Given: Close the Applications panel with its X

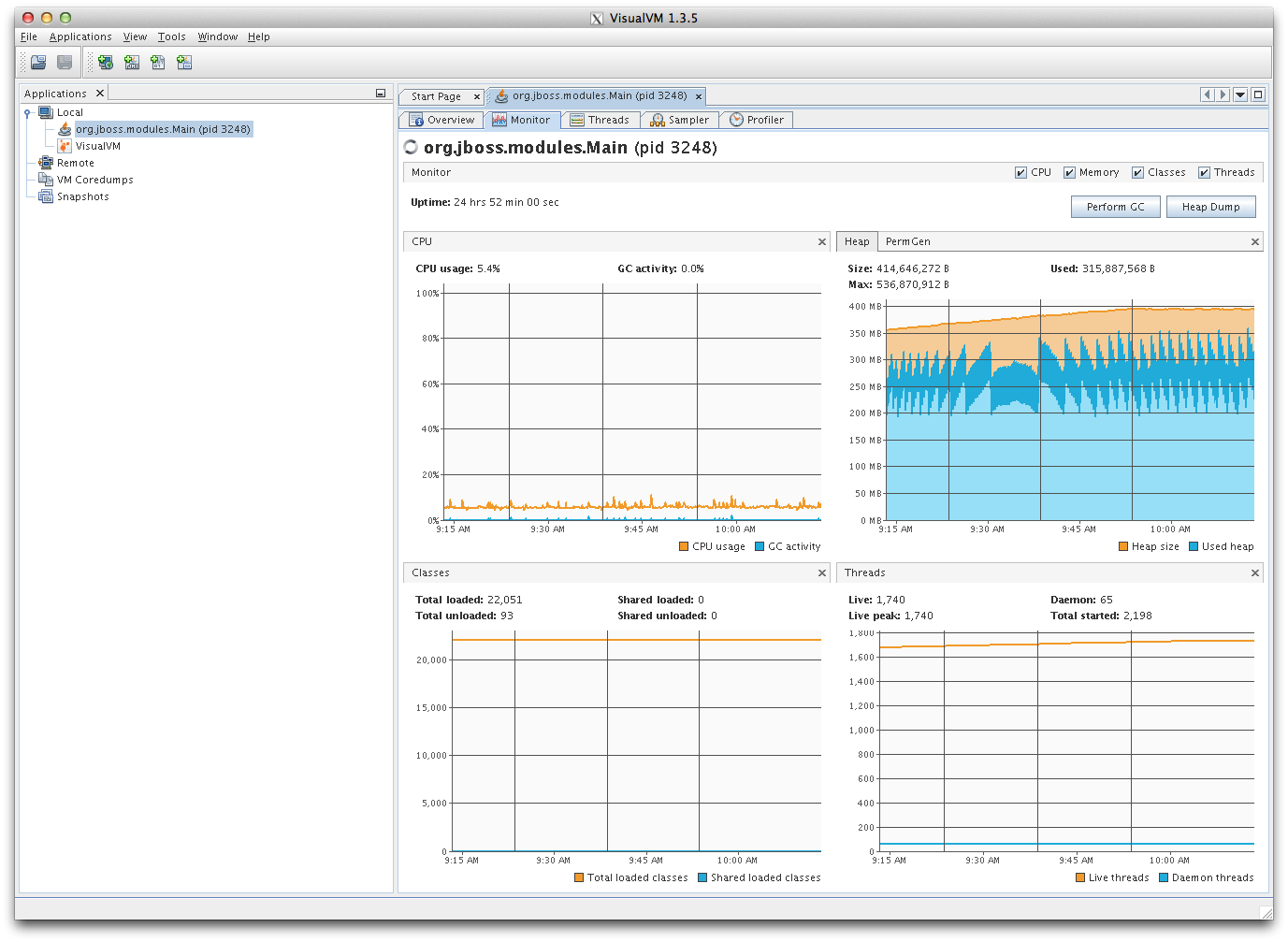Looking at the screenshot, I should click(x=100, y=93).
